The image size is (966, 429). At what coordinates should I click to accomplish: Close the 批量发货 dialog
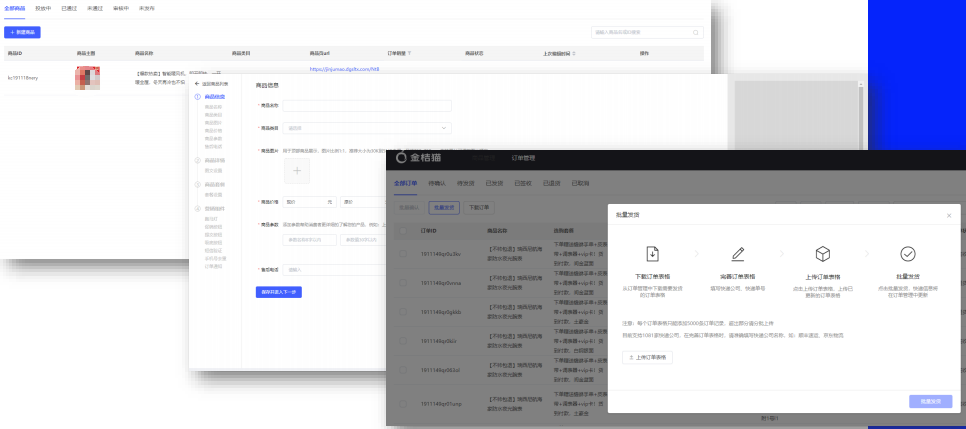tap(948, 215)
